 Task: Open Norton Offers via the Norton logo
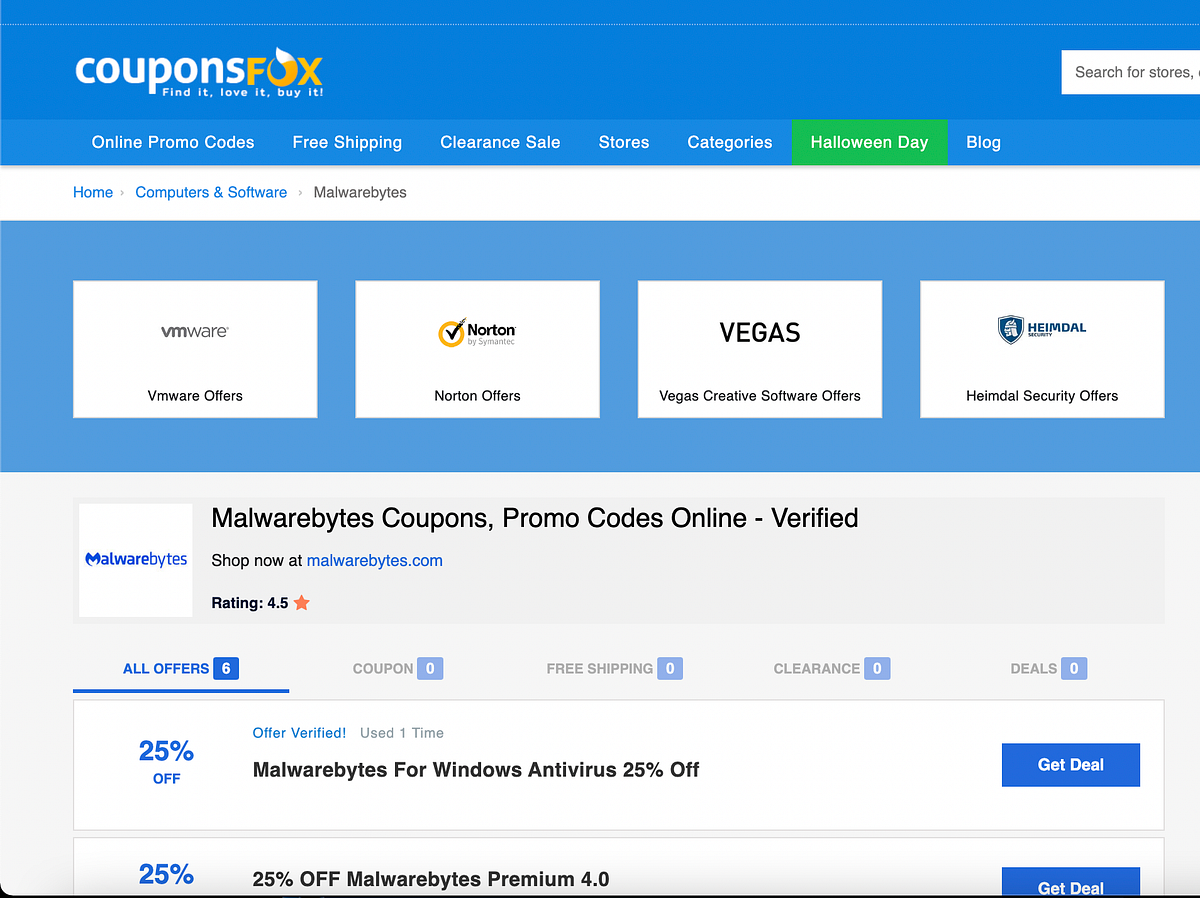point(477,331)
